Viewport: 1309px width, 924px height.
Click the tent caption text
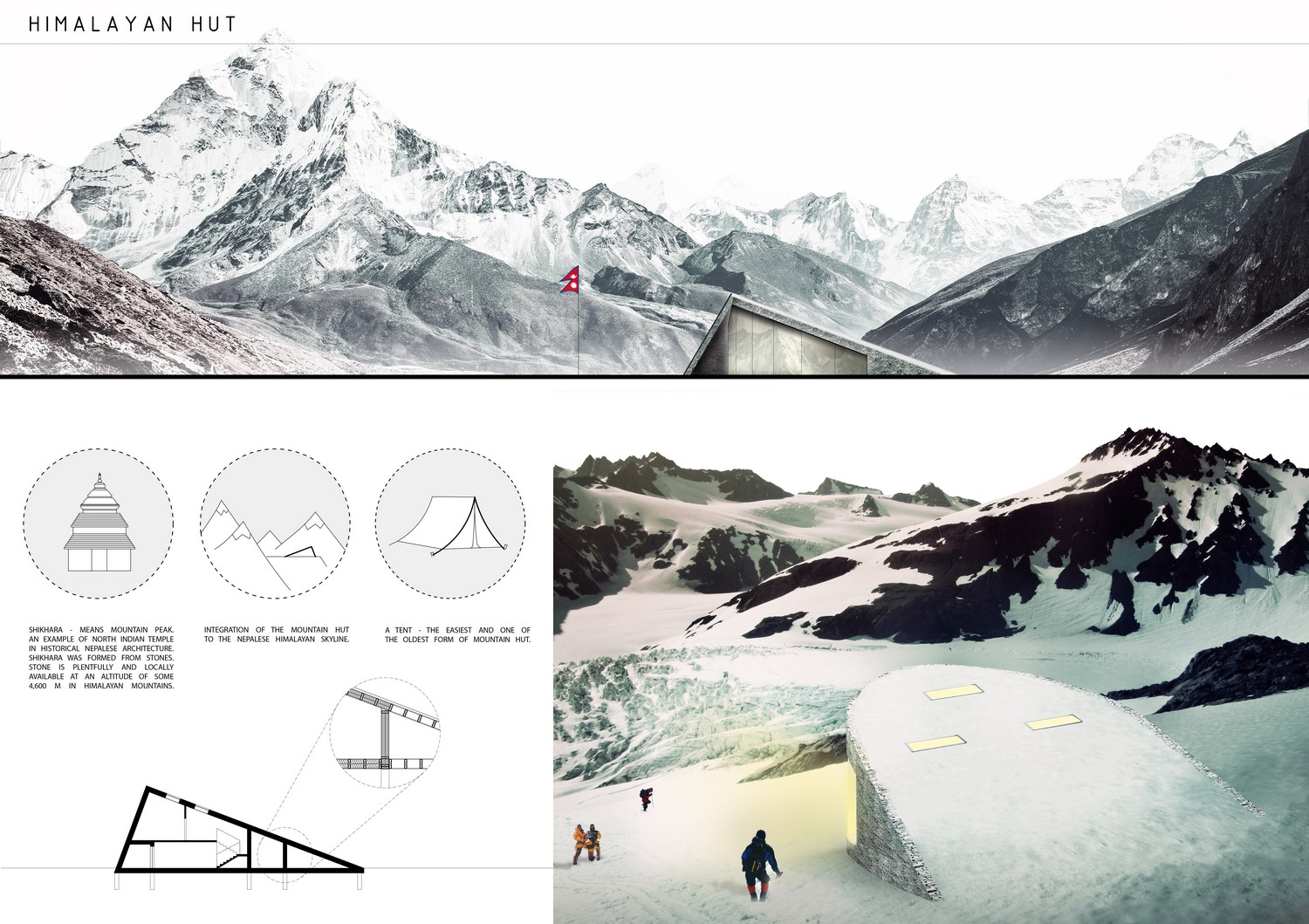click(x=457, y=634)
